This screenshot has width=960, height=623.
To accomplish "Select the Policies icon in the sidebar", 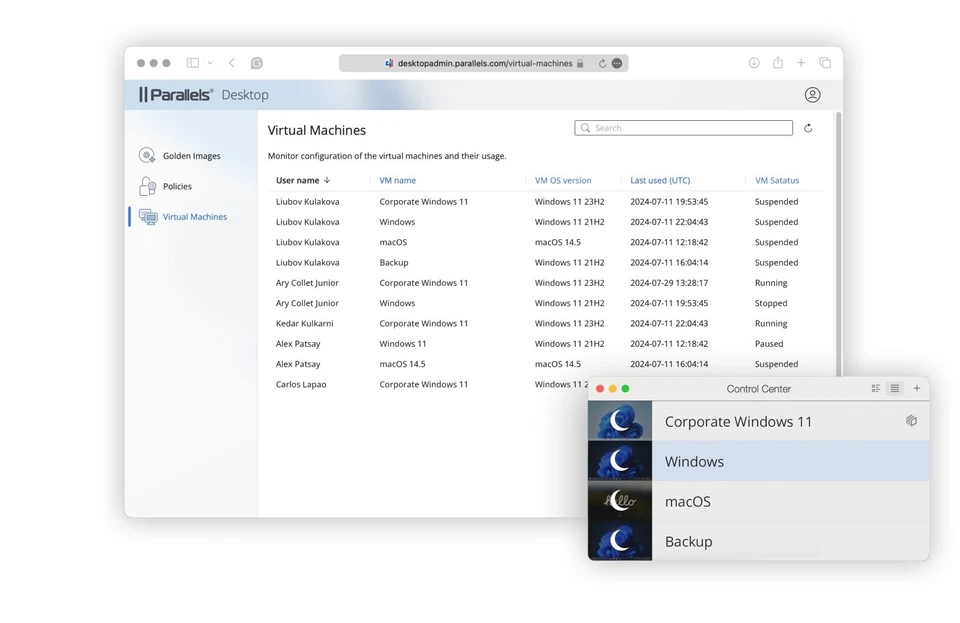I will click(x=148, y=186).
